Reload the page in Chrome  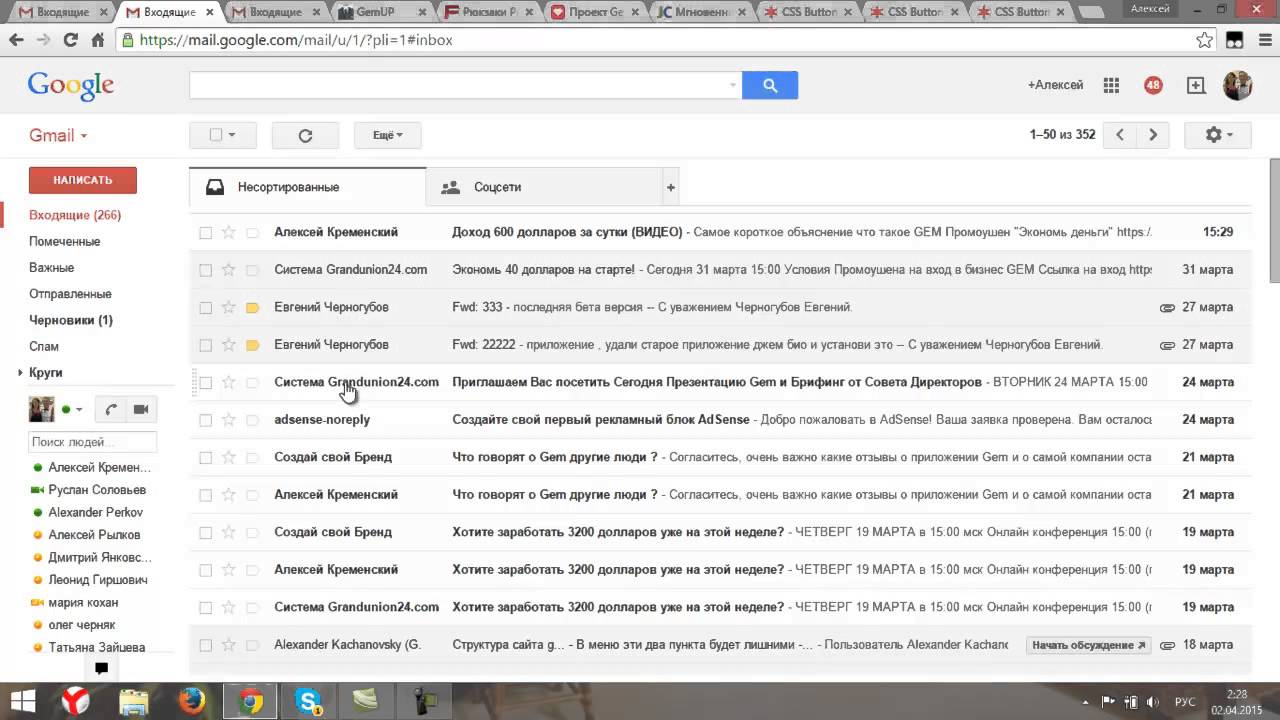click(70, 40)
